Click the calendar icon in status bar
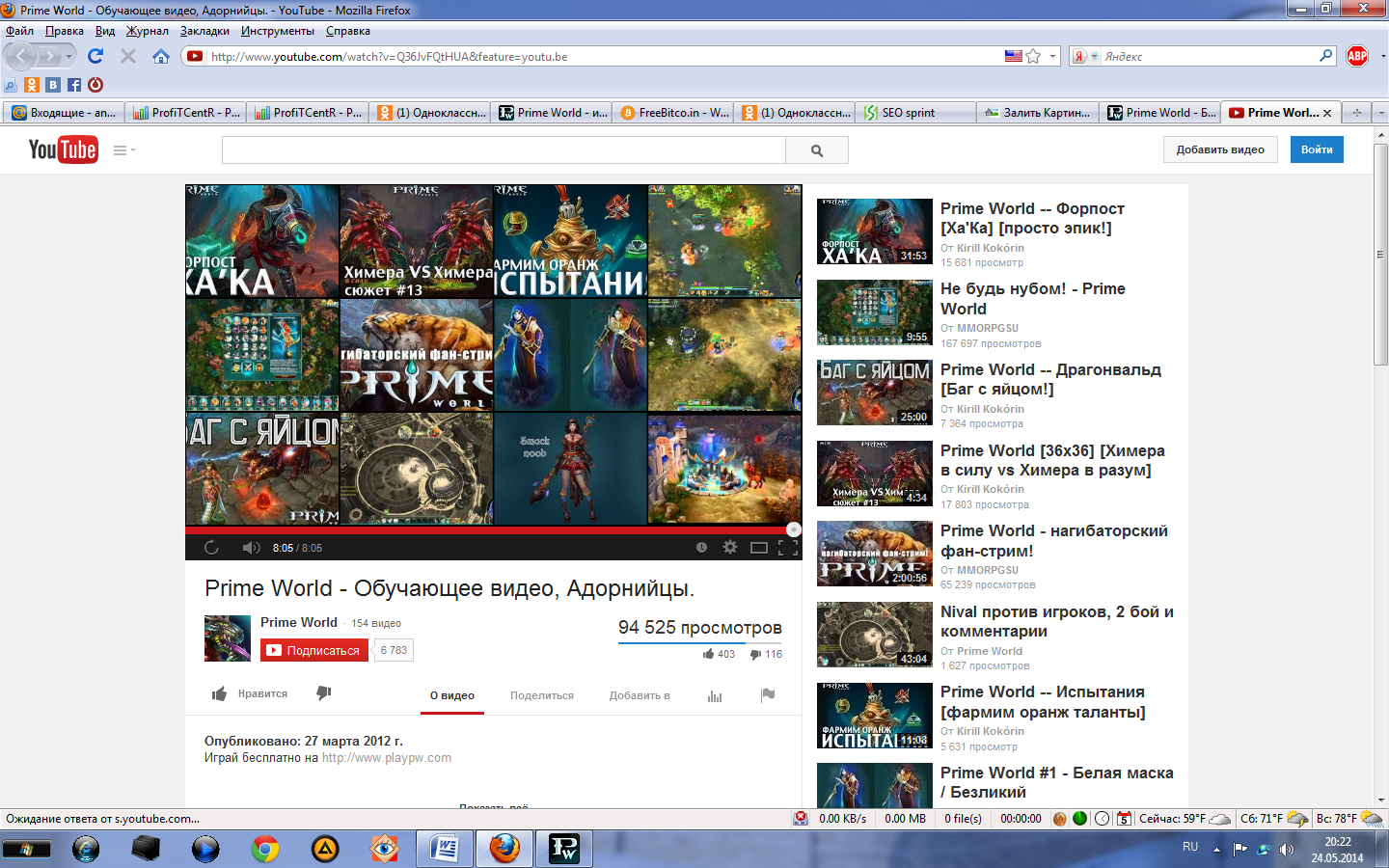Screen dimensions: 1389x868 (x=1124, y=818)
